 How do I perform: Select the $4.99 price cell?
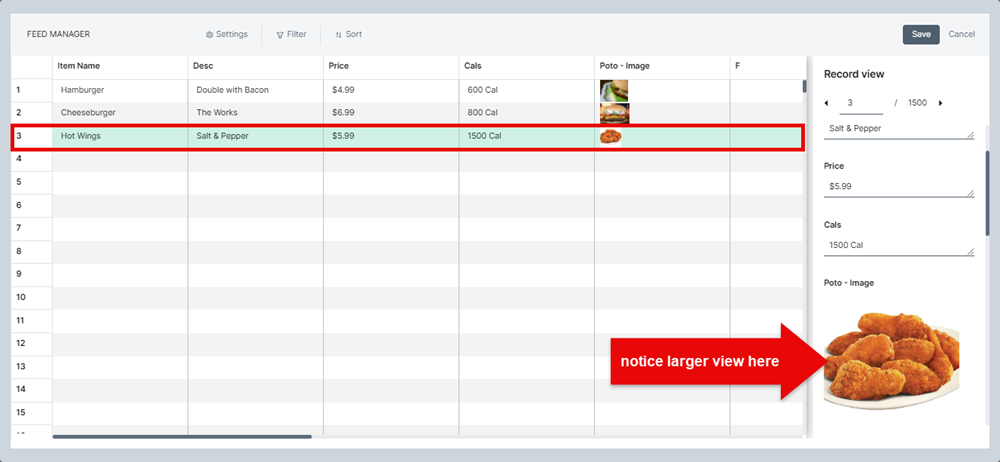(x=391, y=91)
